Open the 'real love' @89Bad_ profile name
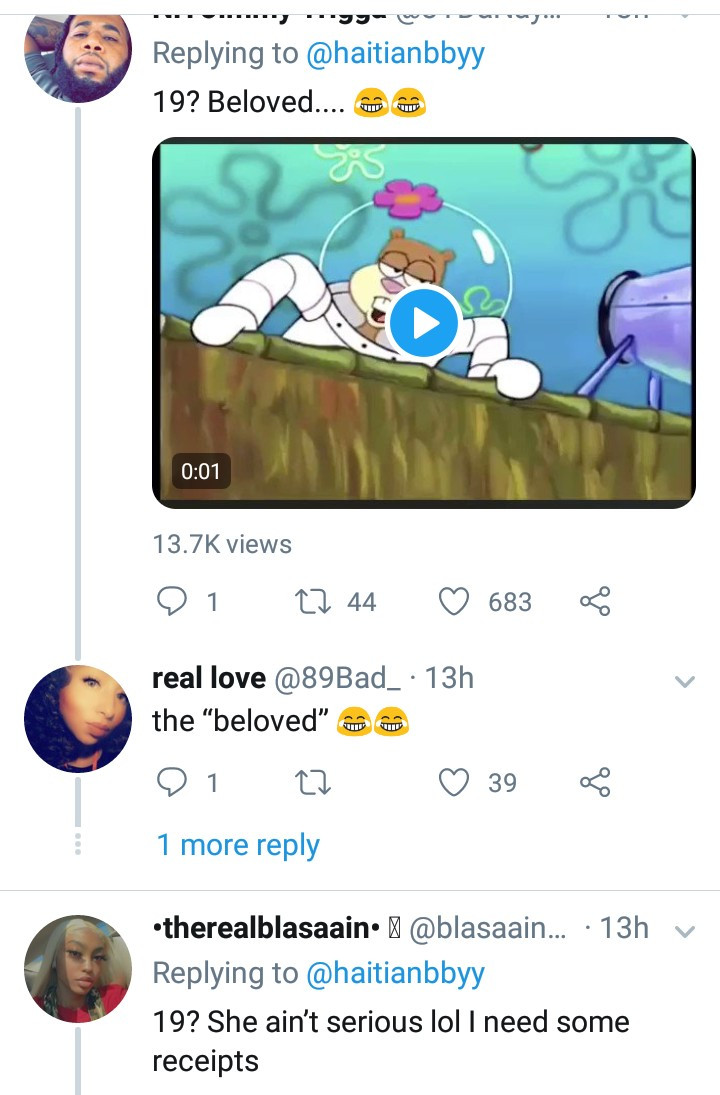This screenshot has height=1095, width=720. (208, 678)
